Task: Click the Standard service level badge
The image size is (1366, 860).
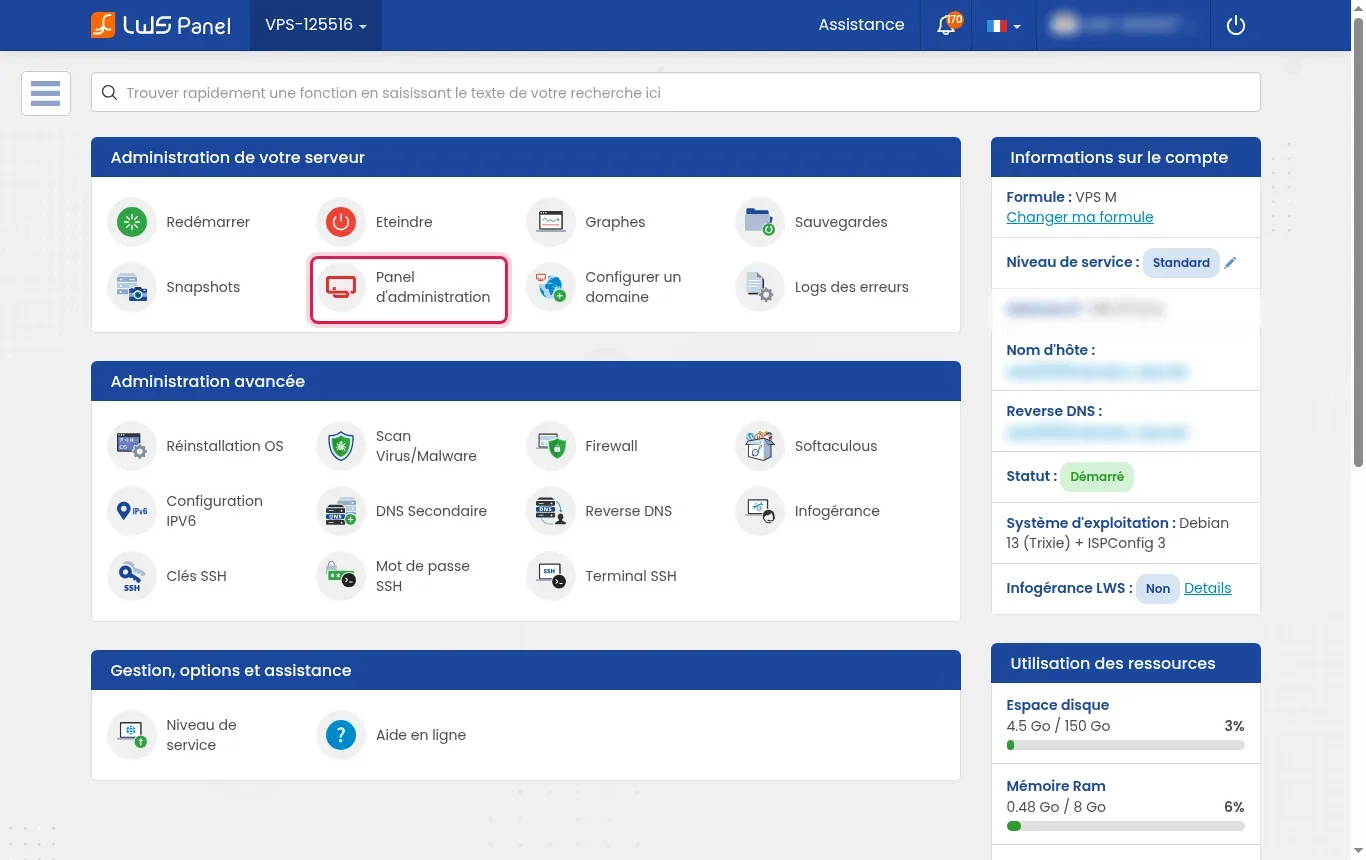Action: (1181, 263)
